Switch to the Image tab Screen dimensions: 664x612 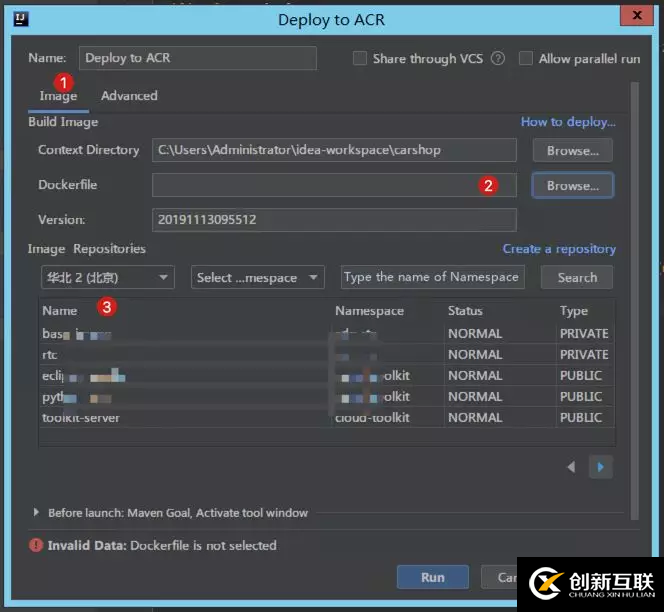pyautogui.click(x=58, y=96)
